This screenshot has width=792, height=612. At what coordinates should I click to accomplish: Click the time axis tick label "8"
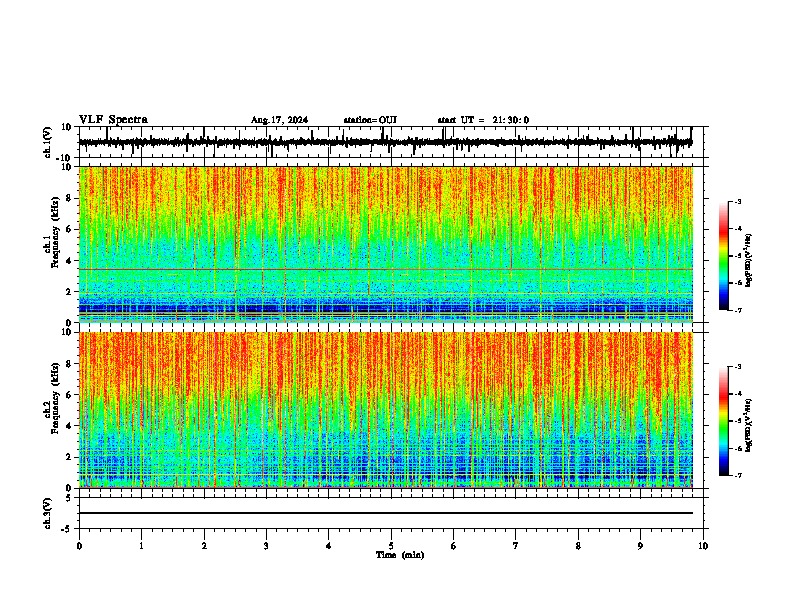coord(578,546)
